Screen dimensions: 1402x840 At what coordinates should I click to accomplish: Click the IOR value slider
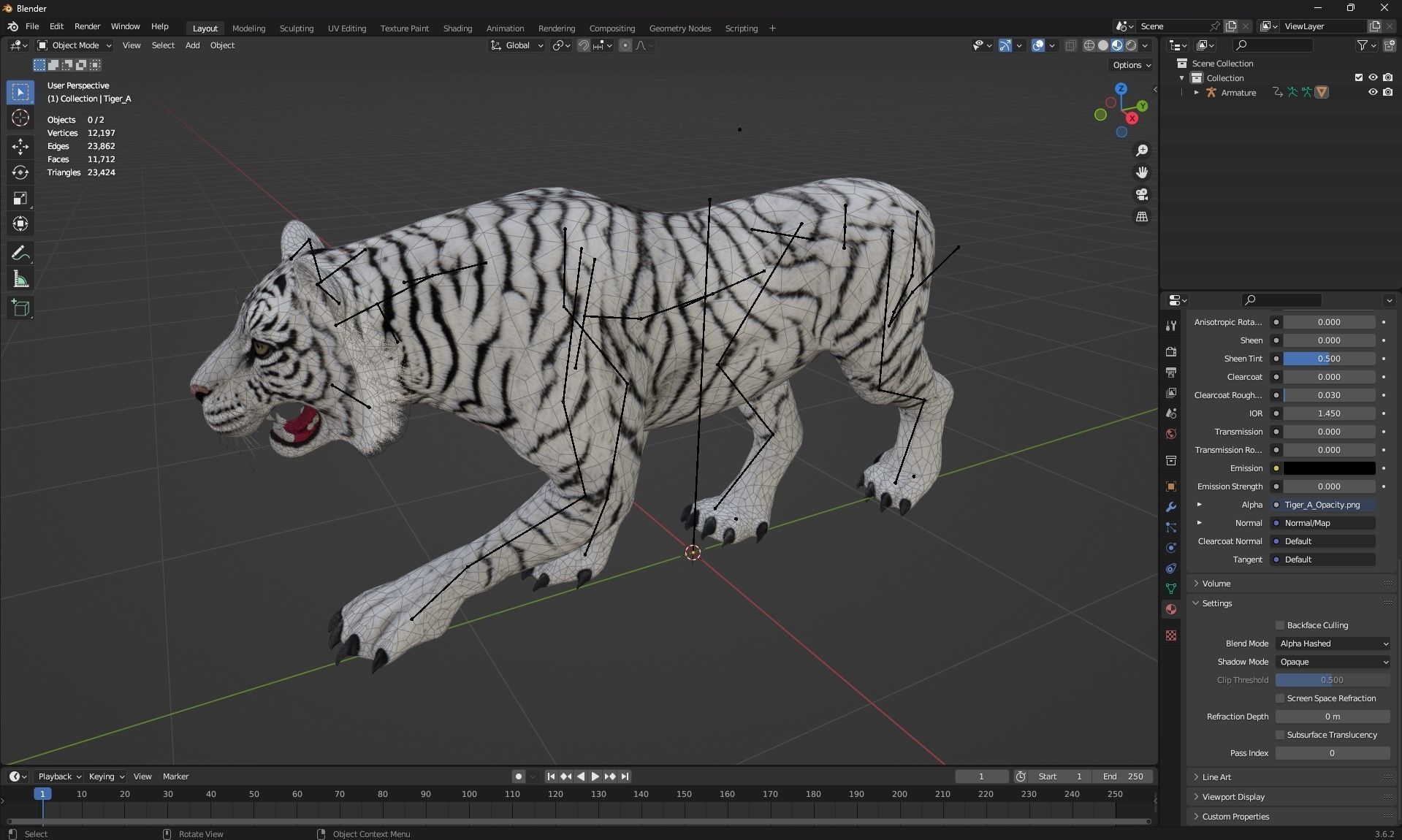[1329, 413]
